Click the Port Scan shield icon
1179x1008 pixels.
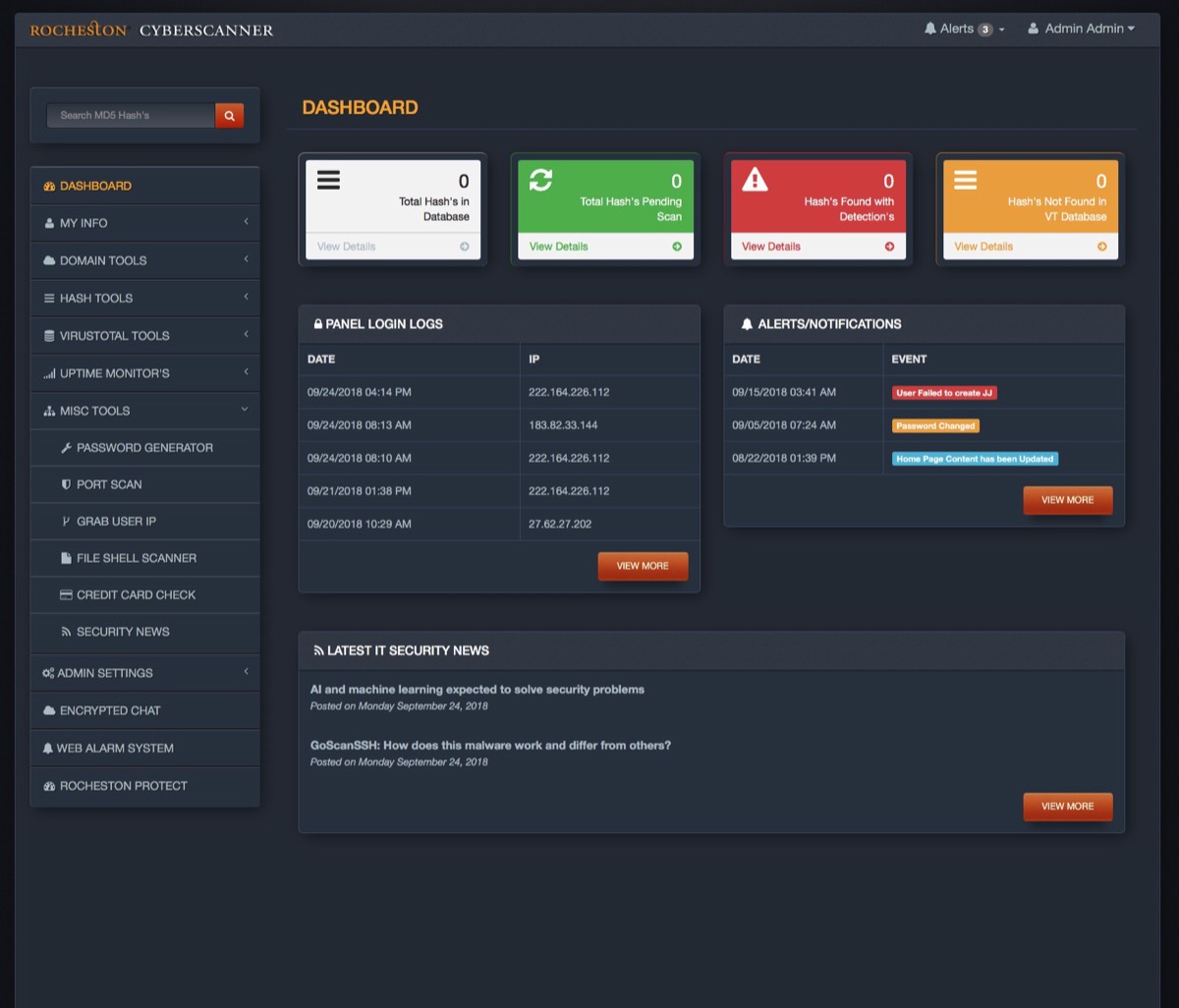[67, 484]
